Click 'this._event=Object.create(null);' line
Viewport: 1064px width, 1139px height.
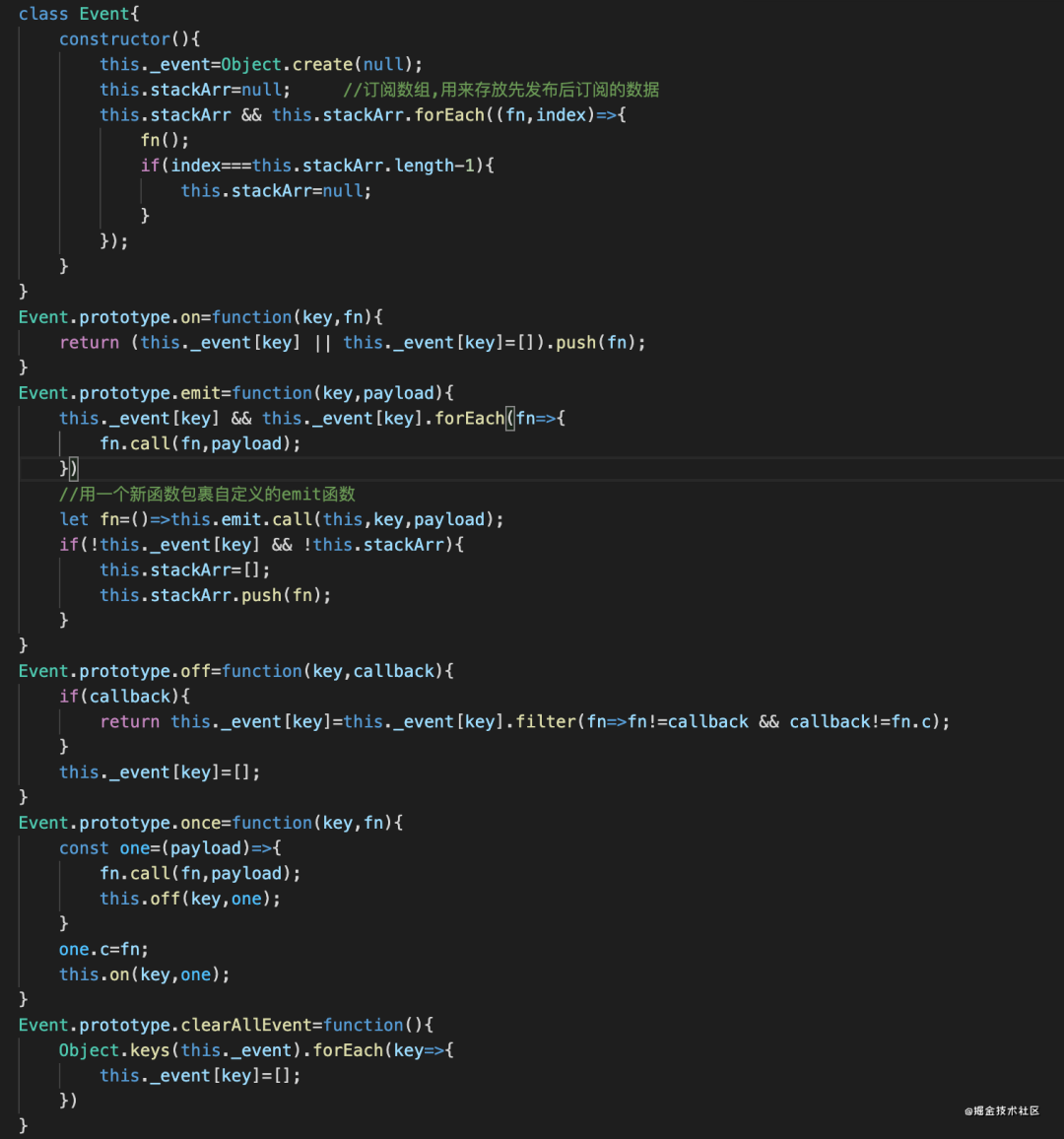261,65
